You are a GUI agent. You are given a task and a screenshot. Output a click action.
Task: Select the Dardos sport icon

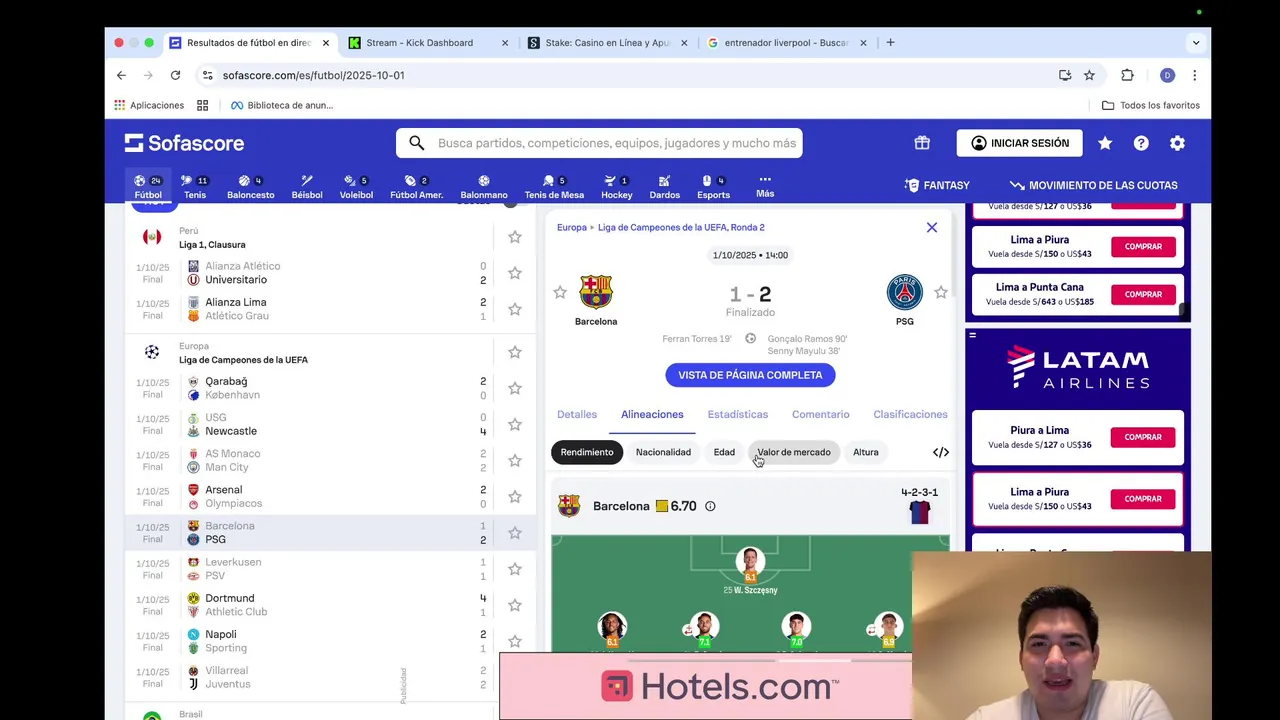pyautogui.click(x=664, y=187)
